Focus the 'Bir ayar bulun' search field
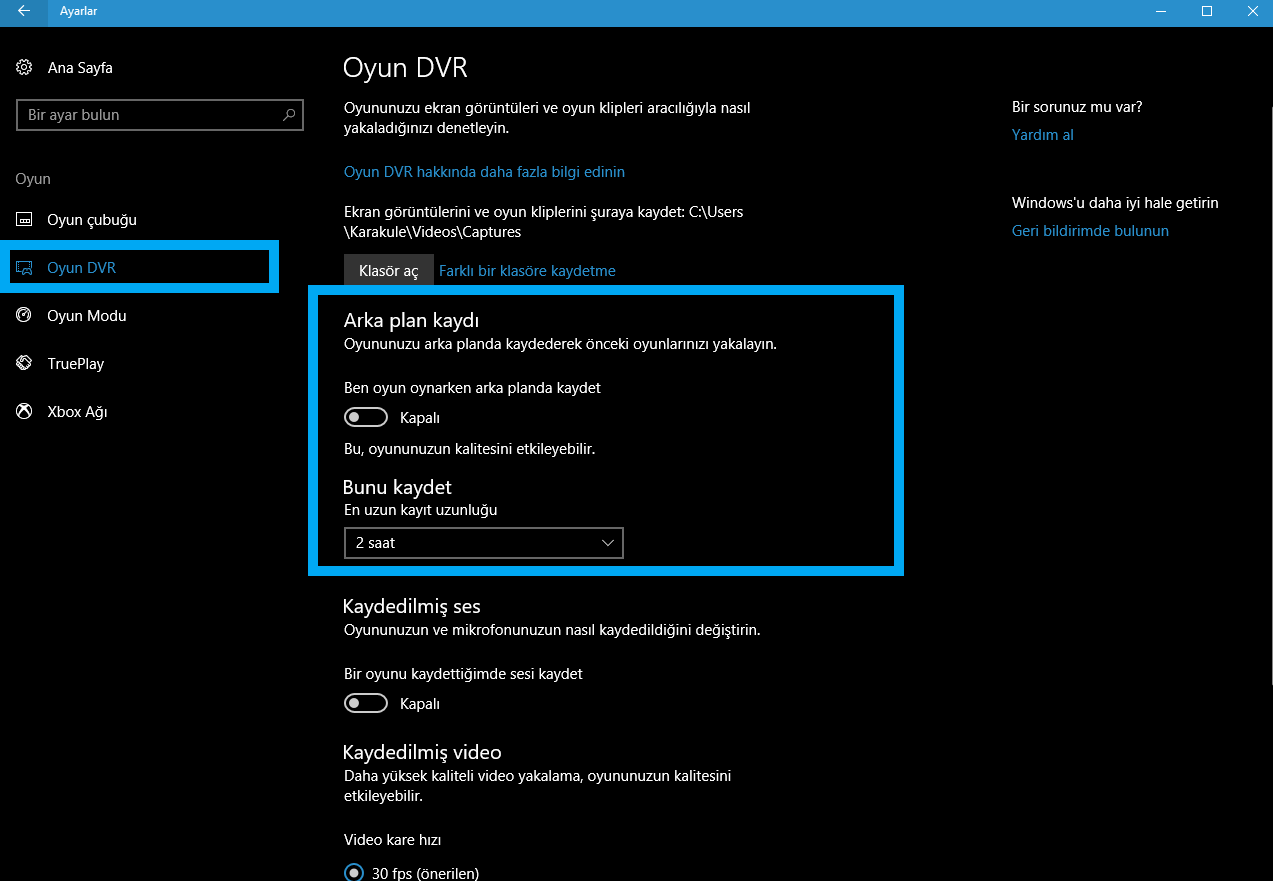This screenshot has width=1273, height=881. tap(160, 115)
